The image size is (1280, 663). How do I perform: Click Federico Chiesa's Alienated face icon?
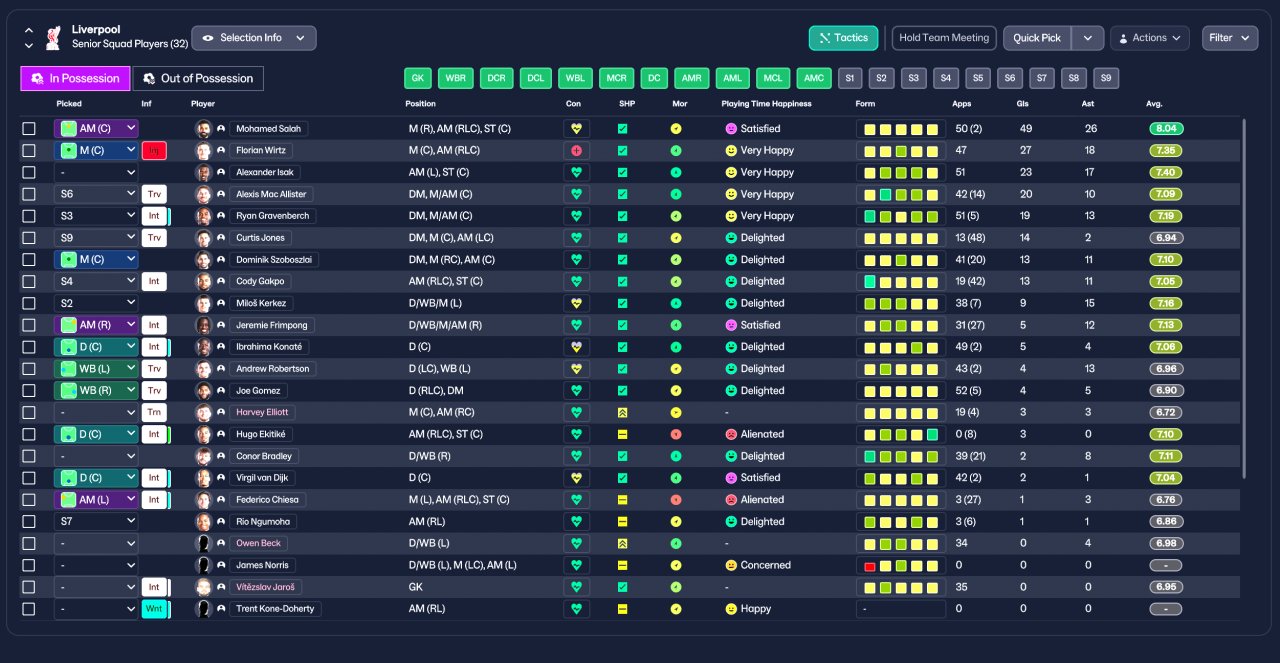(x=731, y=500)
